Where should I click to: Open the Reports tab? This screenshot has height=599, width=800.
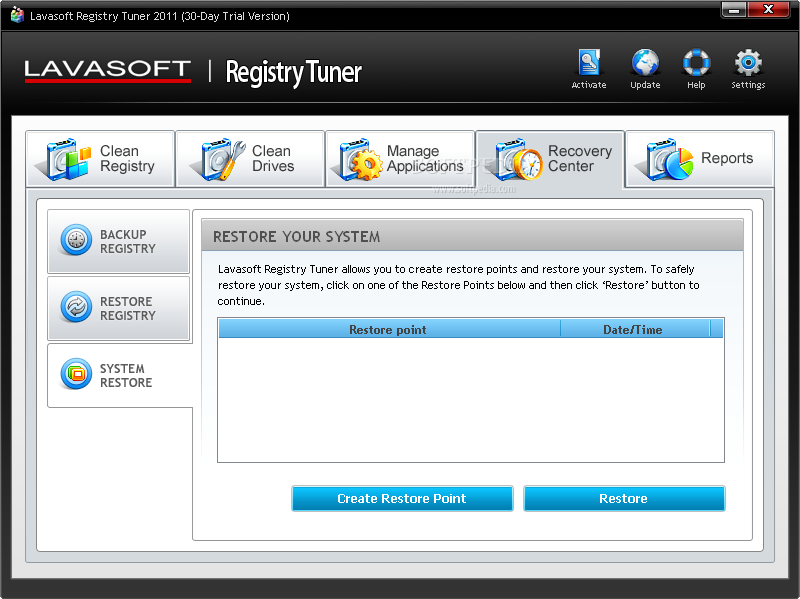click(x=700, y=159)
